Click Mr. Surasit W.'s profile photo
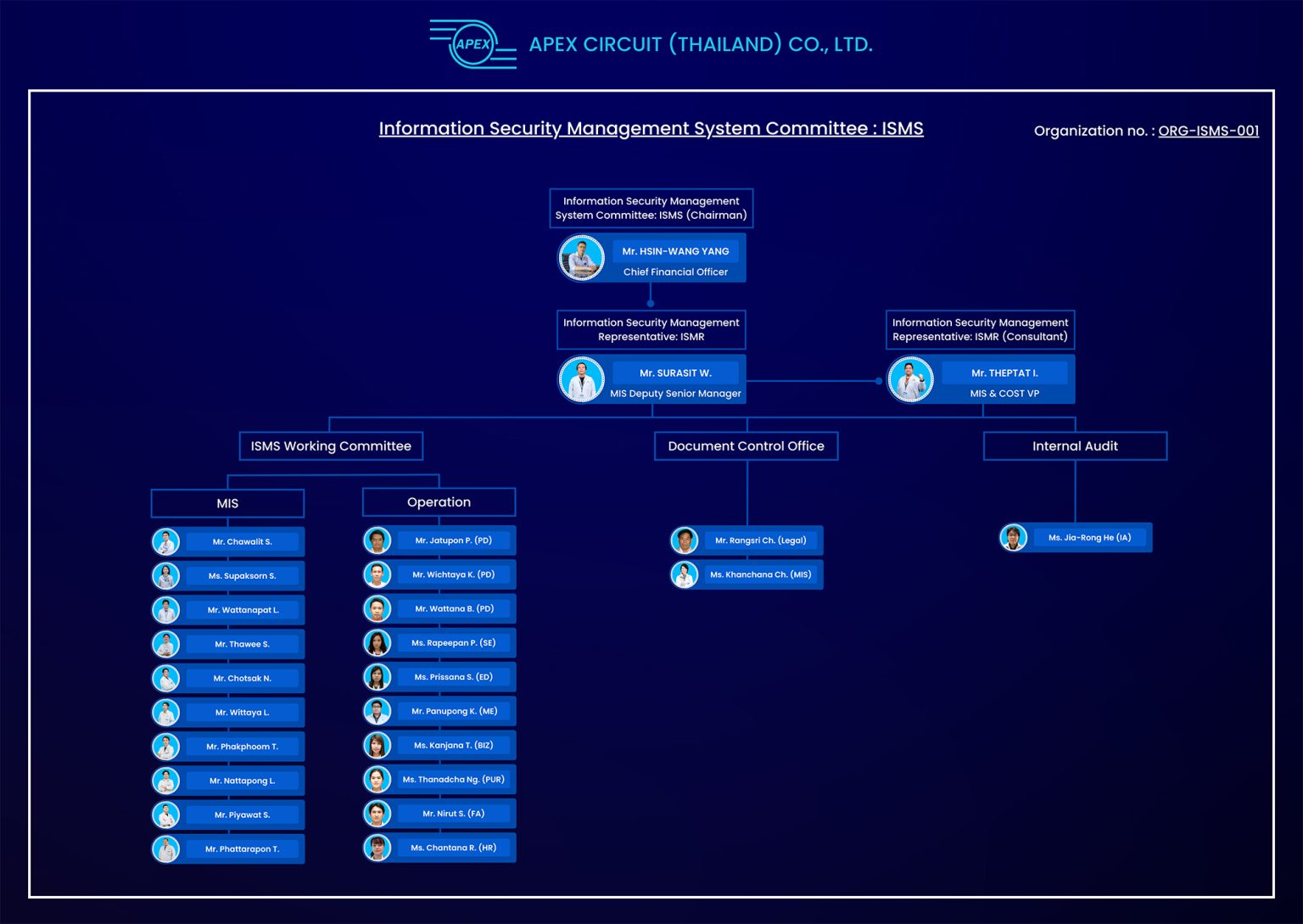This screenshot has width=1303, height=924. tap(581, 379)
